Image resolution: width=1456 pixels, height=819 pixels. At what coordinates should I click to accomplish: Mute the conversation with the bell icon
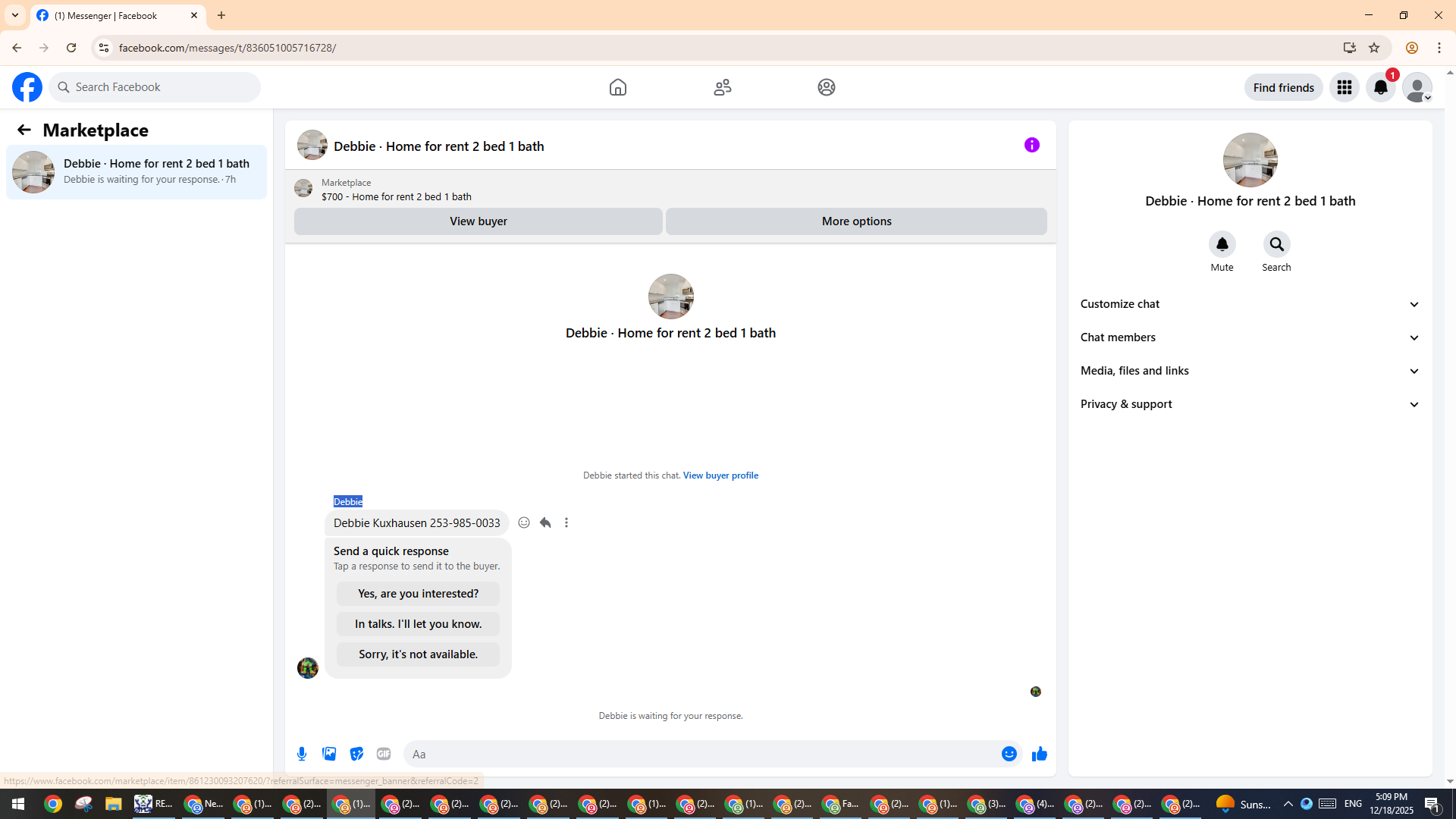(x=1222, y=244)
